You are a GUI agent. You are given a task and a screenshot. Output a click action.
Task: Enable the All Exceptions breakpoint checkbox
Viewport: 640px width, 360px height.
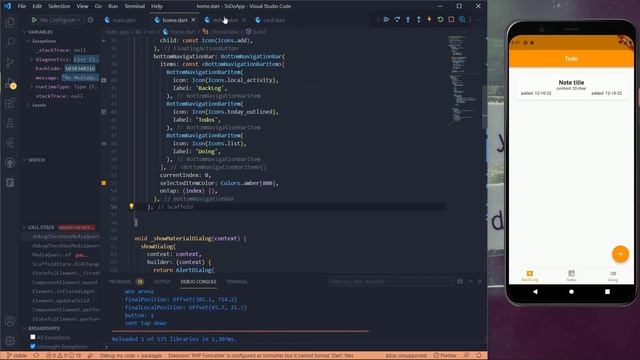click(33, 337)
